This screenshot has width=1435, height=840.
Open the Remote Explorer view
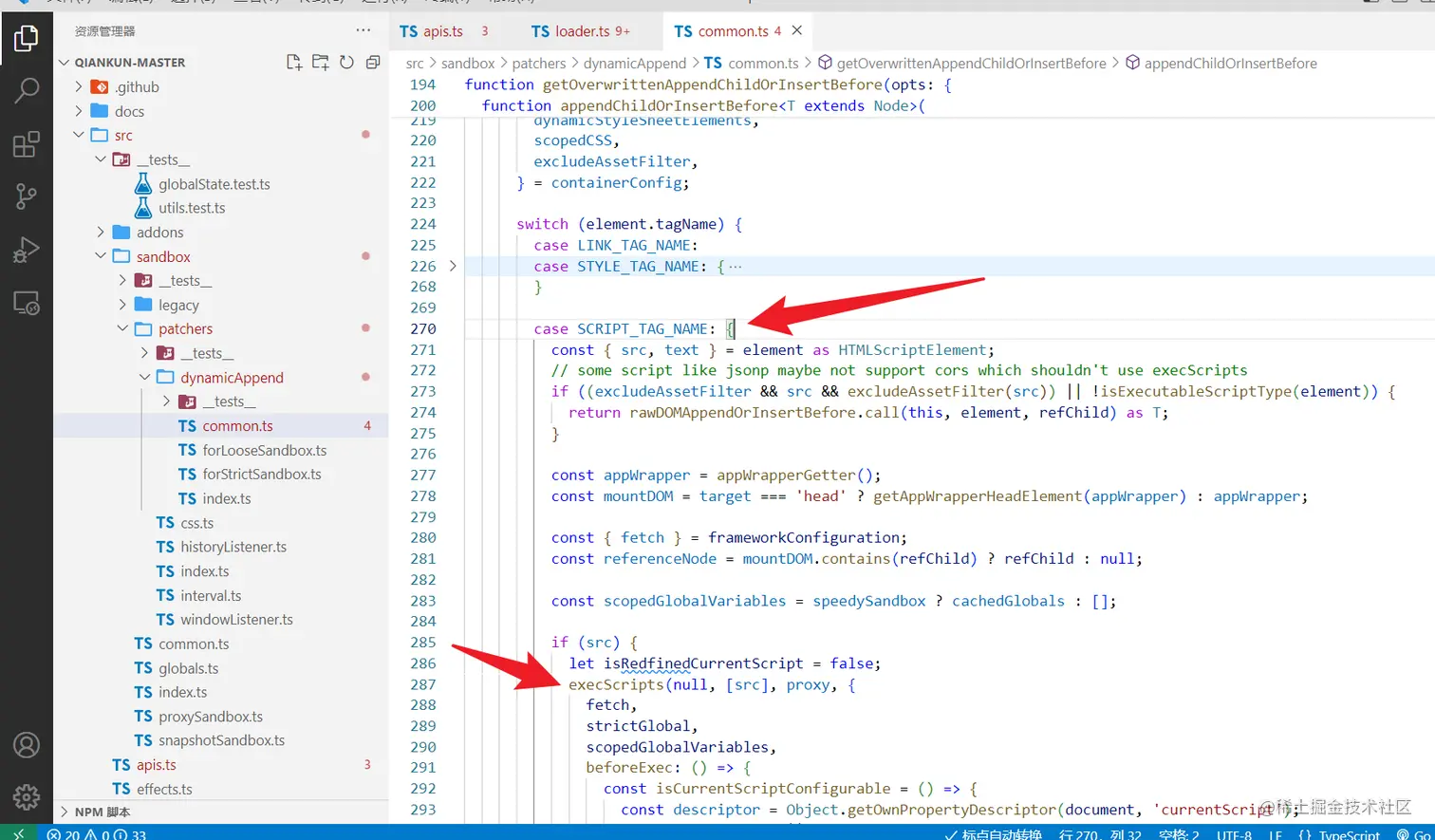point(26,303)
